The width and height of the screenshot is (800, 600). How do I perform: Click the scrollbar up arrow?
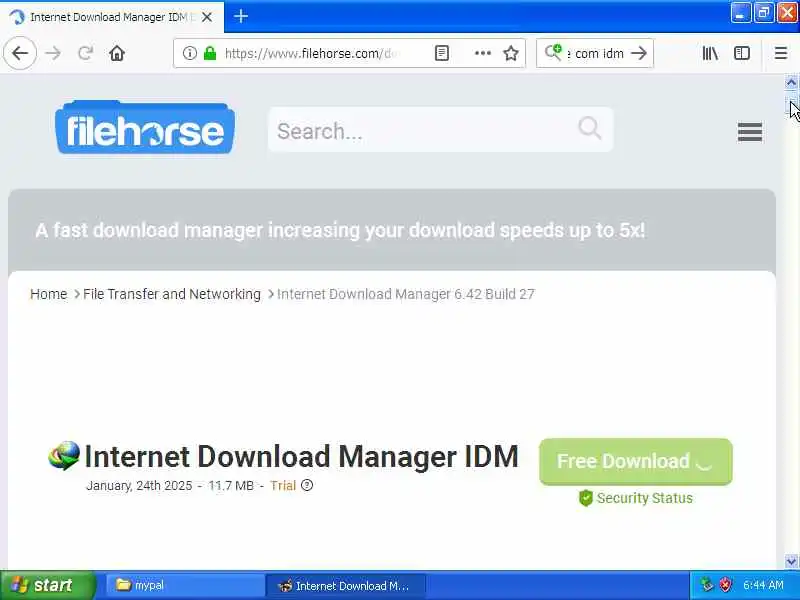[x=791, y=82]
